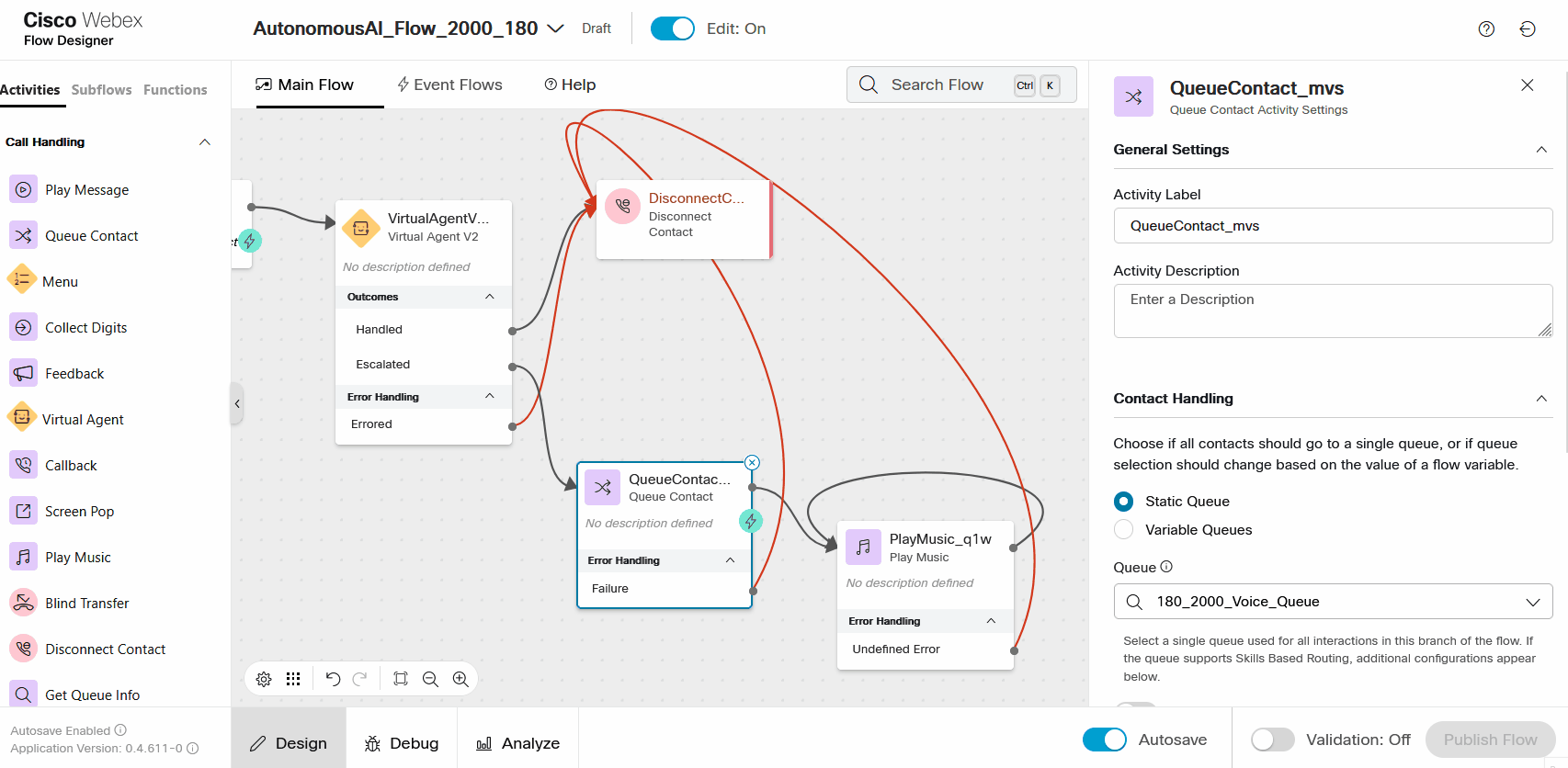Click the Analyze button
The height and width of the screenshot is (768, 1568).
coord(517,743)
